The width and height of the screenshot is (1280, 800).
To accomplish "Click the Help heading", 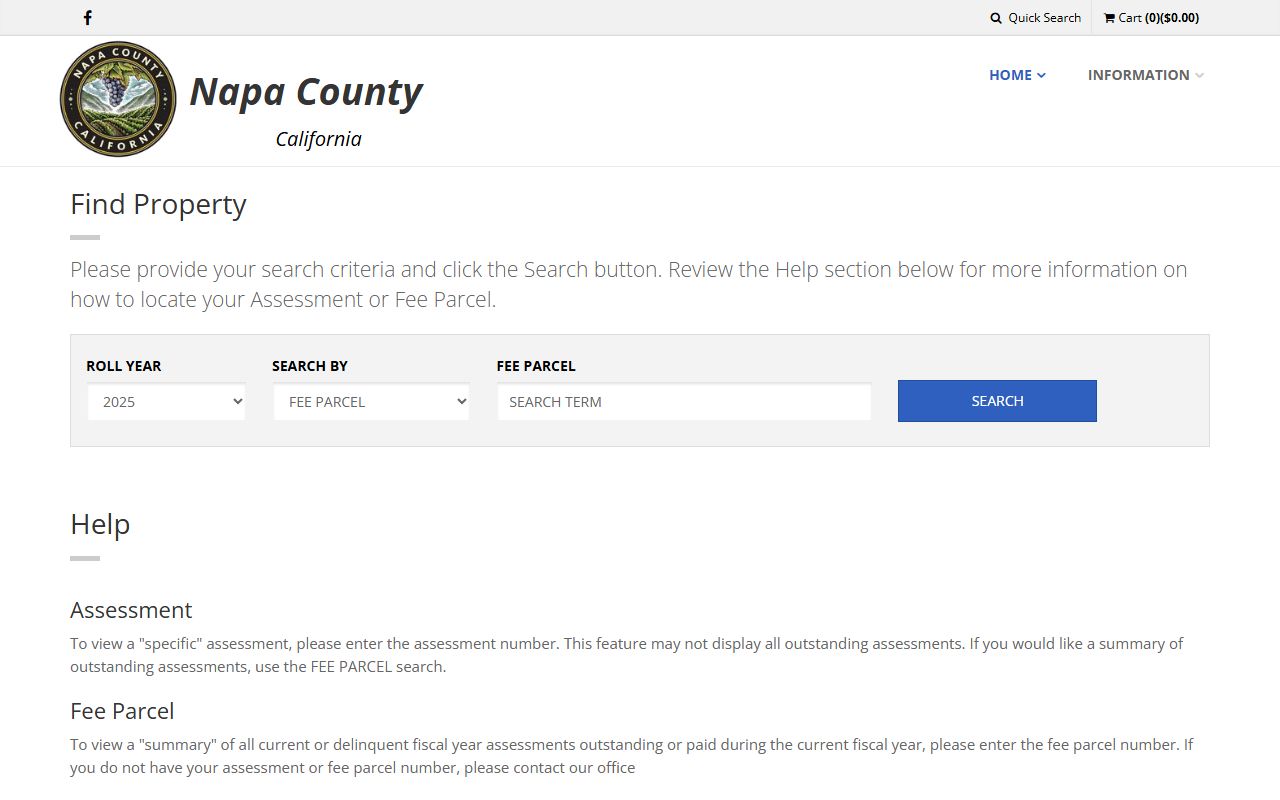I will pos(100,524).
